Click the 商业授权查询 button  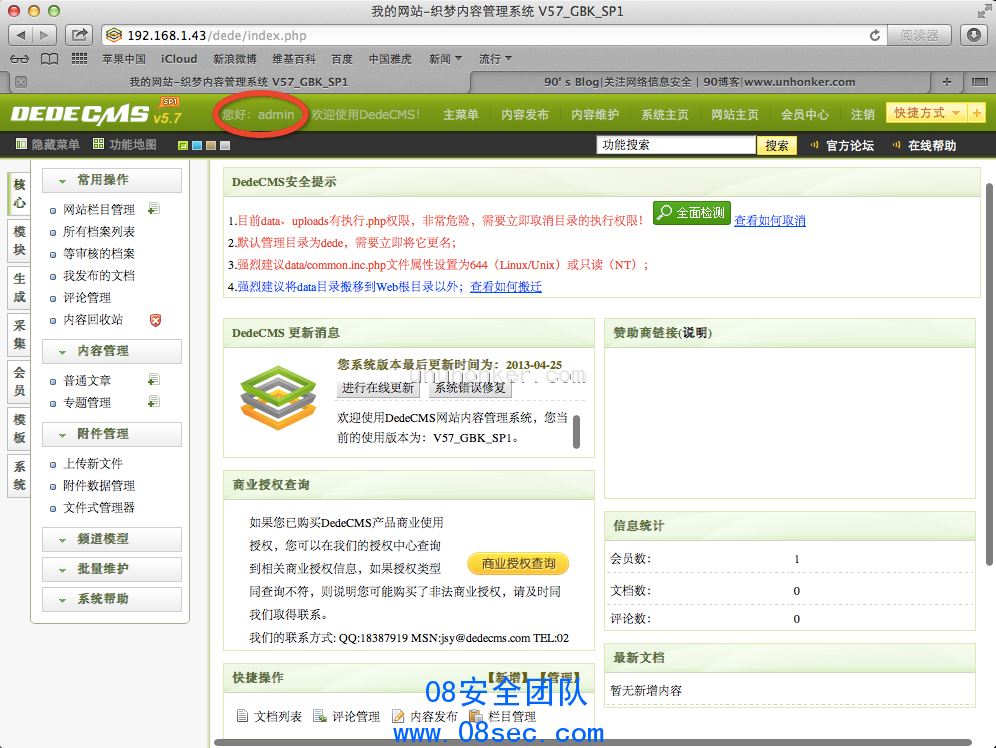pos(518,563)
